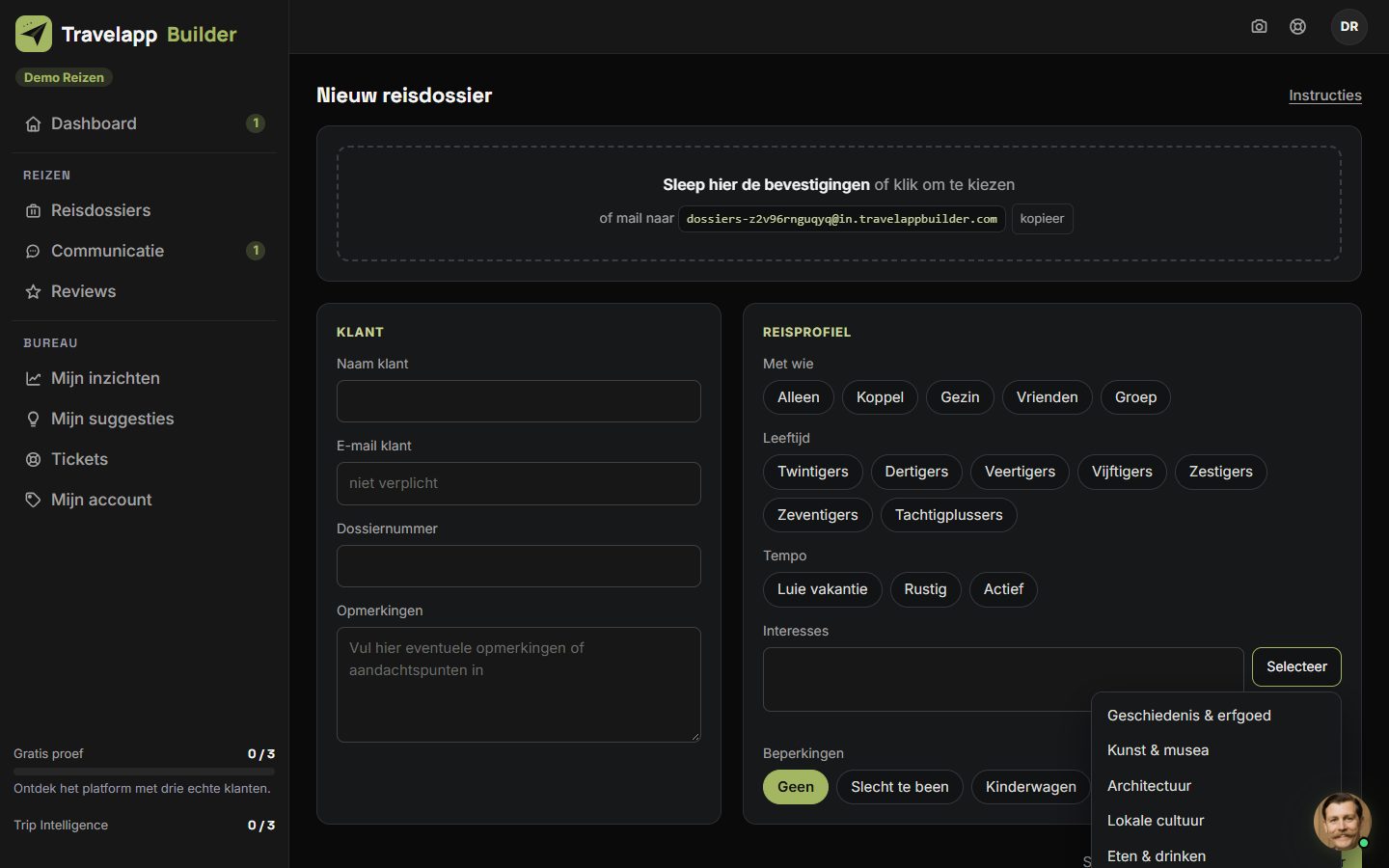The height and width of the screenshot is (868, 1389).
Task: Choose the Twintigers age chip
Action: pyautogui.click(x=813, y=472)
